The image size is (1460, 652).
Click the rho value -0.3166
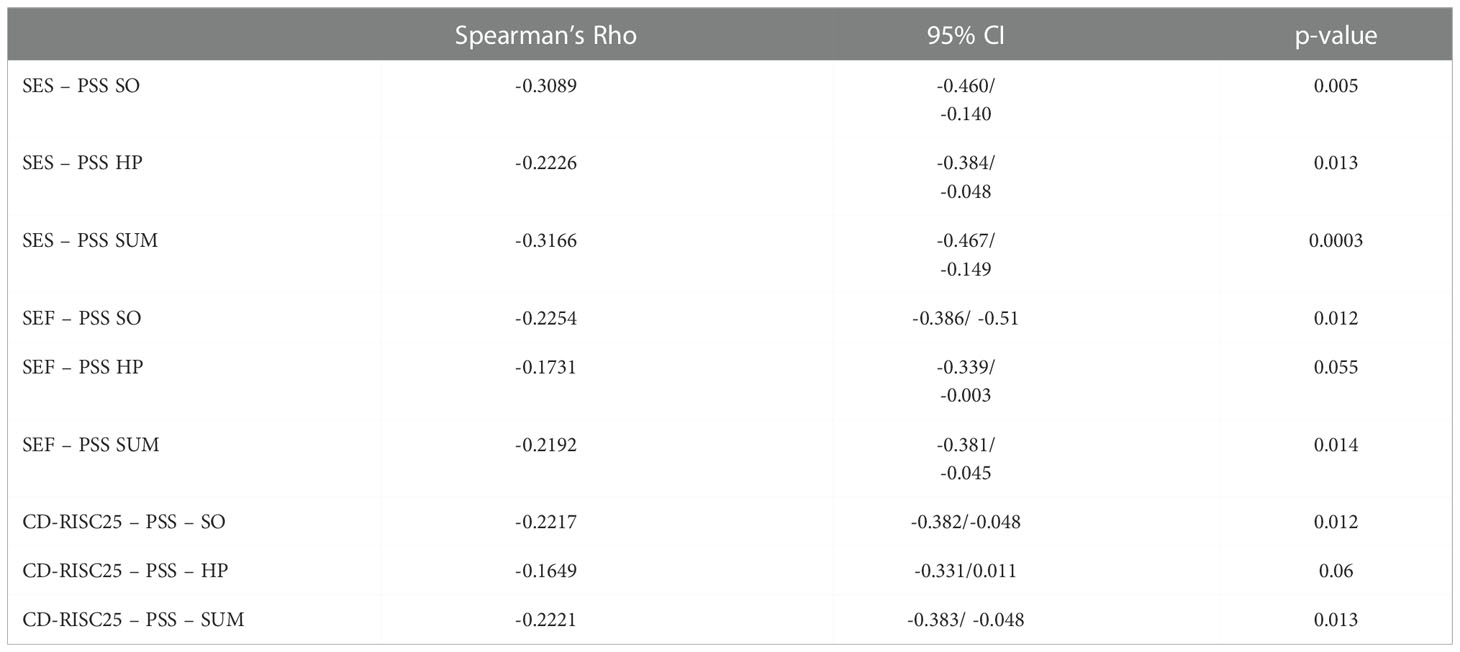[545, 241]
